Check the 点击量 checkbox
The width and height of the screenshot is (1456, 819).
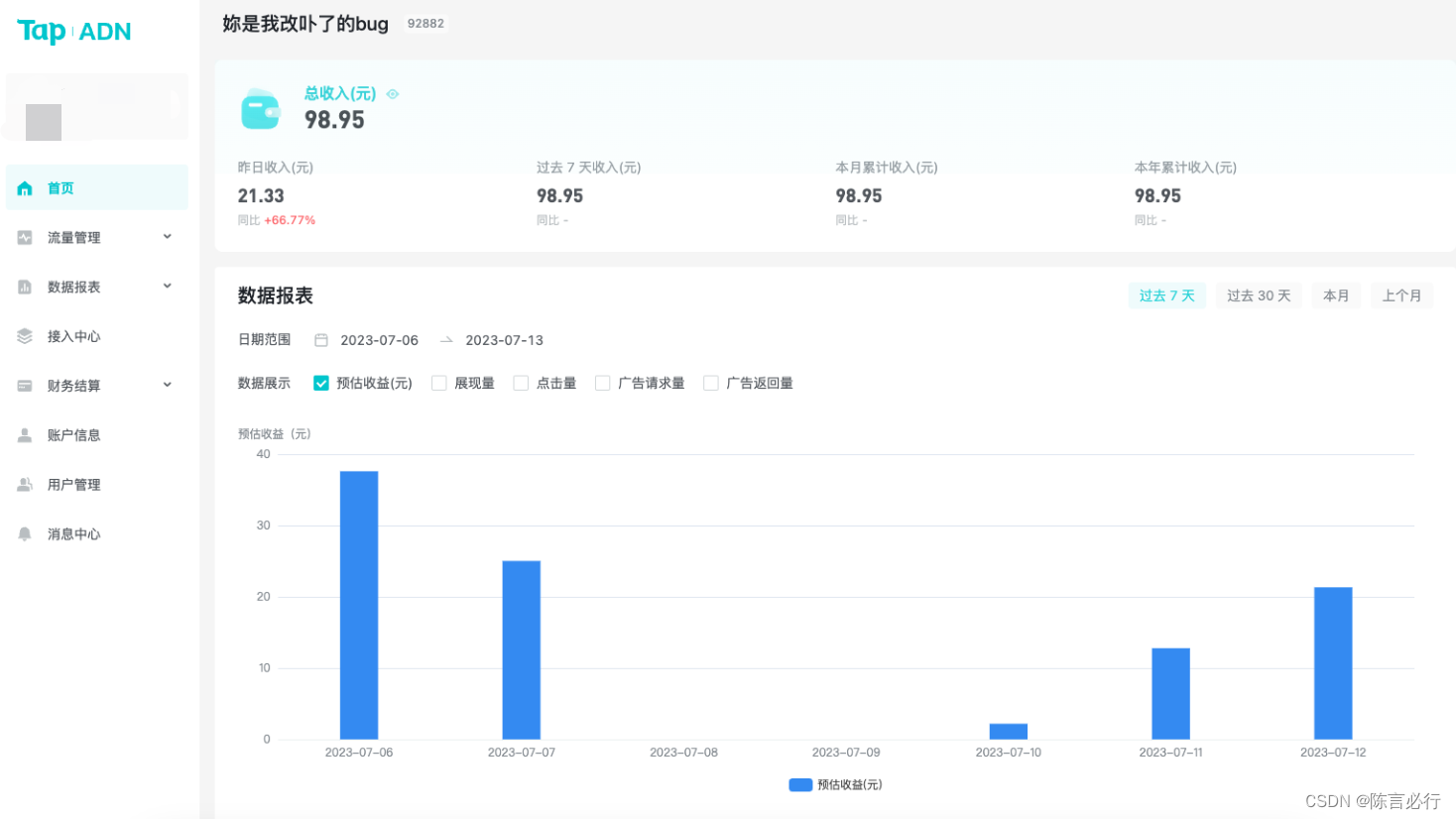coord(521,383)
